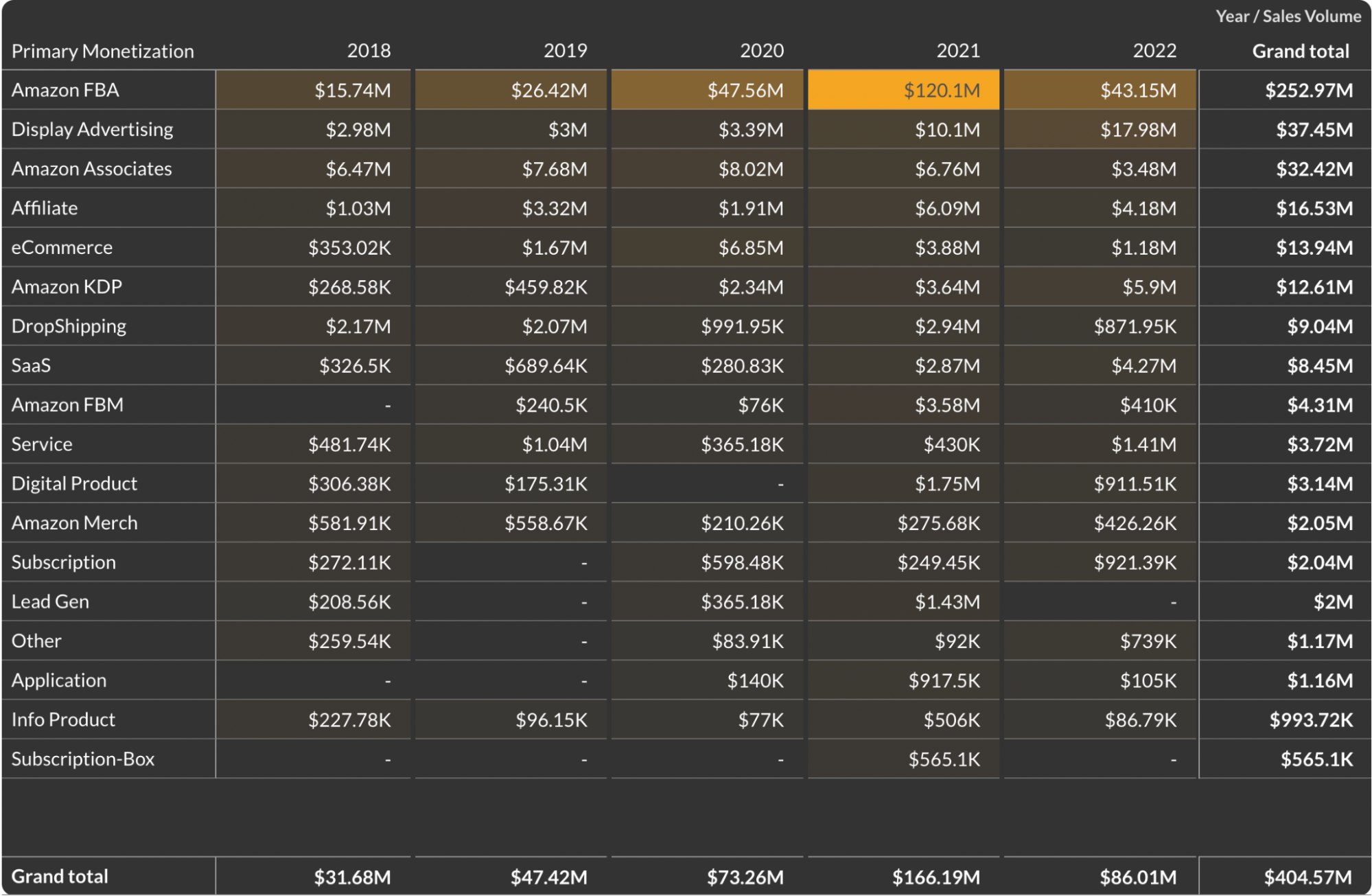Select the Info Product row label
The height and width of the screenshot is (896, 1372).
[x=63, y=720]
